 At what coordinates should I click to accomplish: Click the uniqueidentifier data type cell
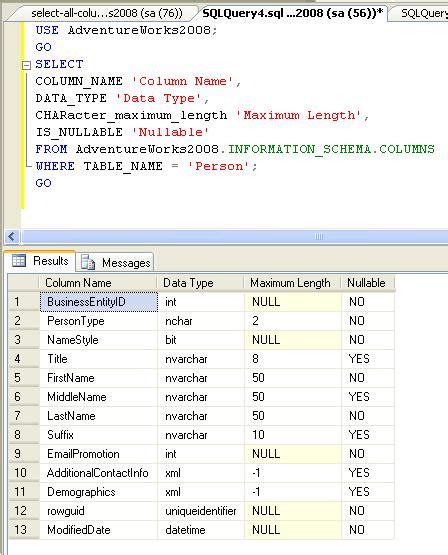(x=201, y=511)
